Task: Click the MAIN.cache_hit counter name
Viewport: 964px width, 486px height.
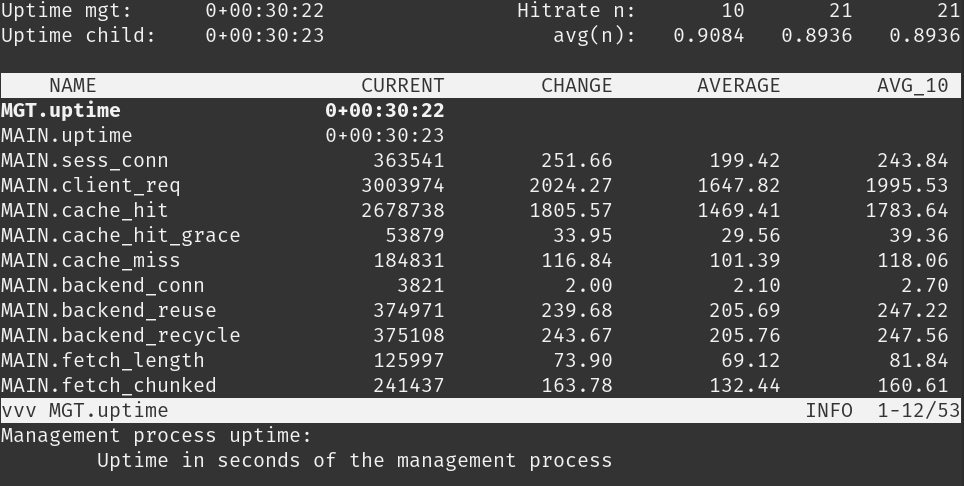Action: click(85, 211)
